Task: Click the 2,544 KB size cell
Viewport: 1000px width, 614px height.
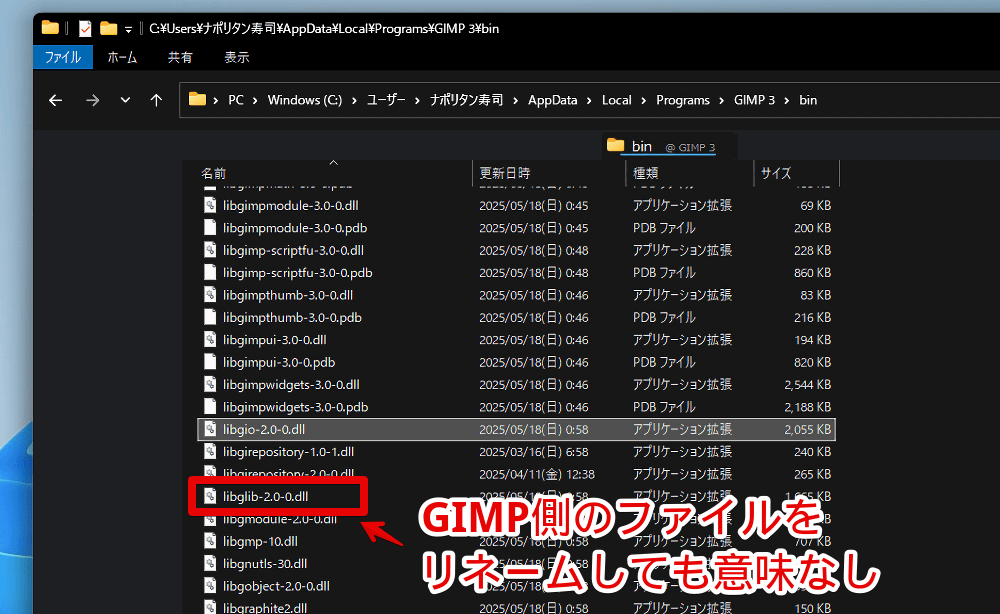Action: 807,385
